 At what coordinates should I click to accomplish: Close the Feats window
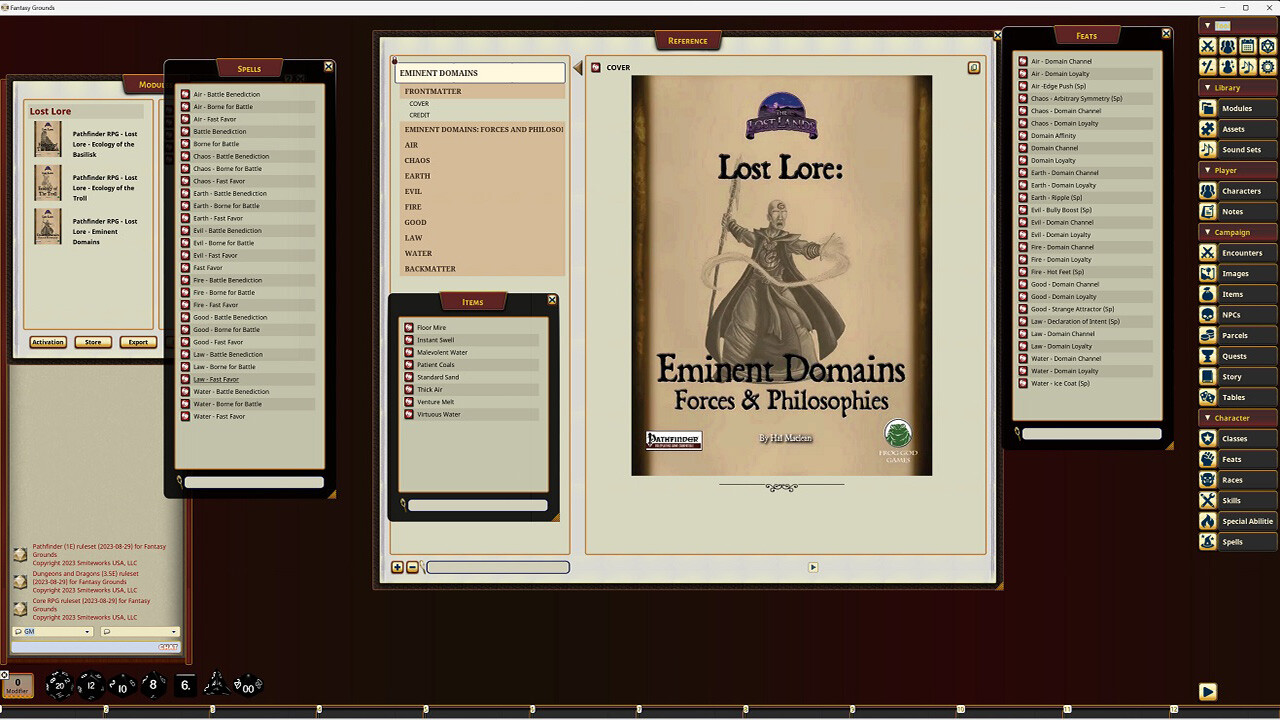(x=1166, y=33)
